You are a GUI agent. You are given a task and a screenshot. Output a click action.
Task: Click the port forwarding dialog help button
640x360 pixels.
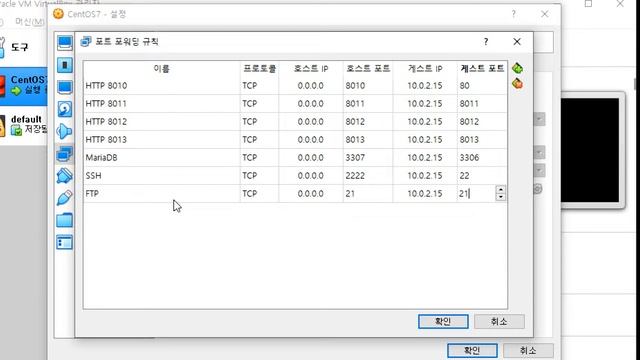486,42
